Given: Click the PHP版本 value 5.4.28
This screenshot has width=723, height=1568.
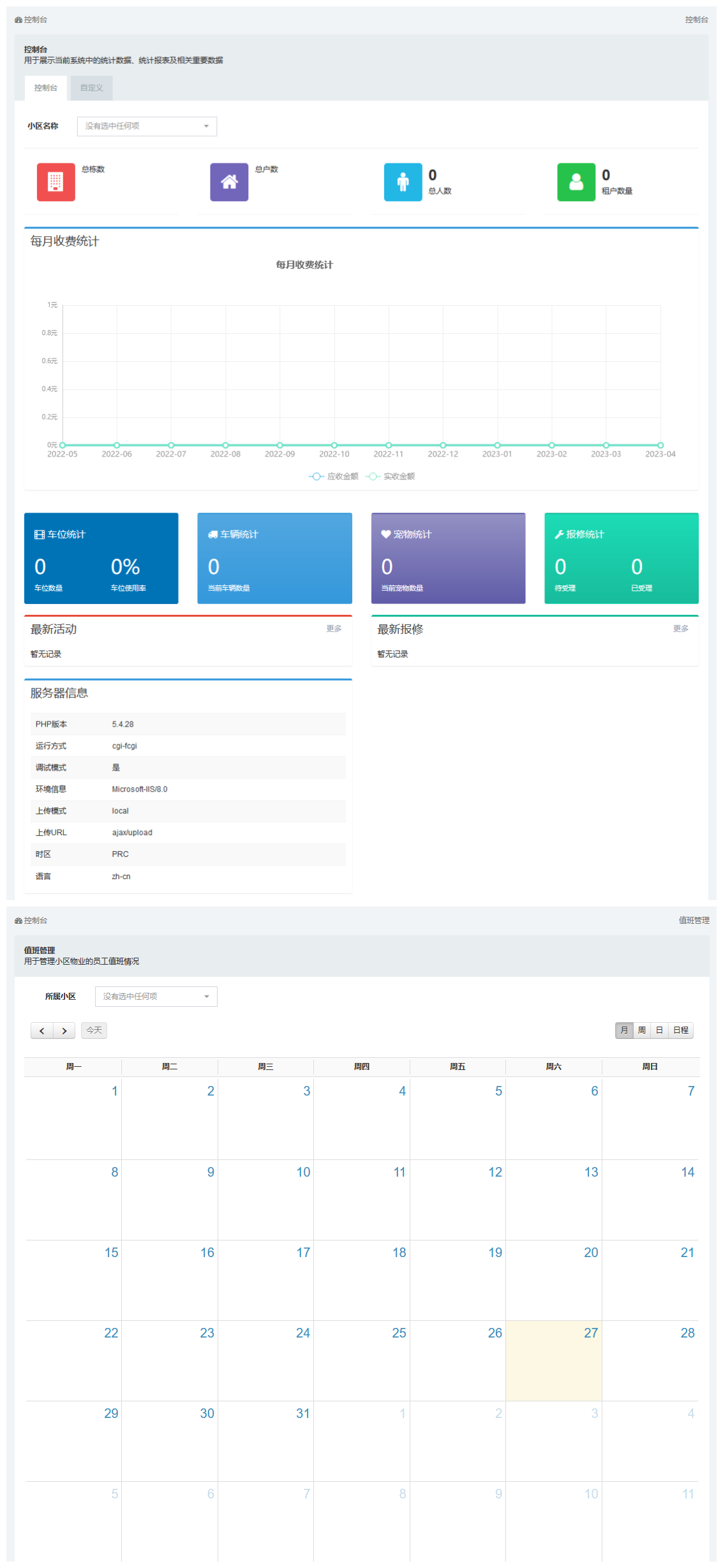Looking at the screenshot, I should [123, 725].
